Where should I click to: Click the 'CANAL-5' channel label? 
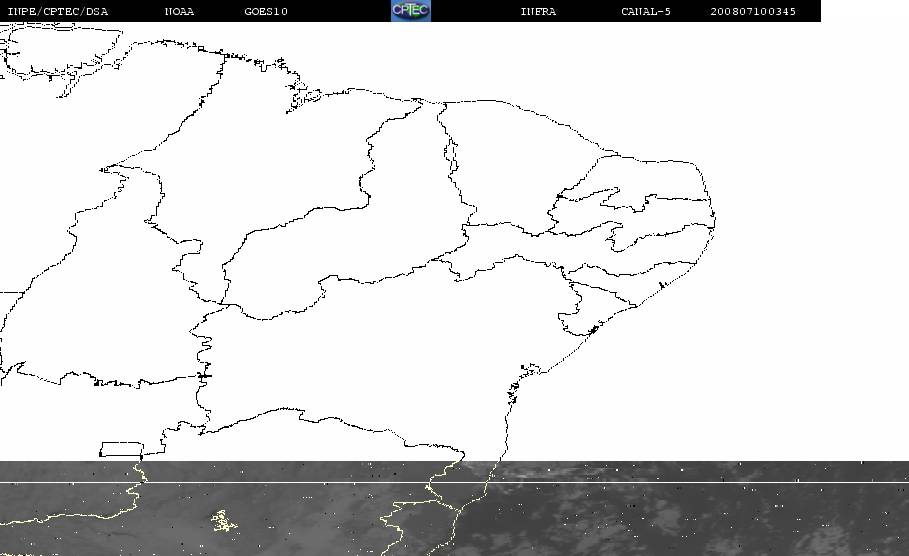click(x=646, y=11)
